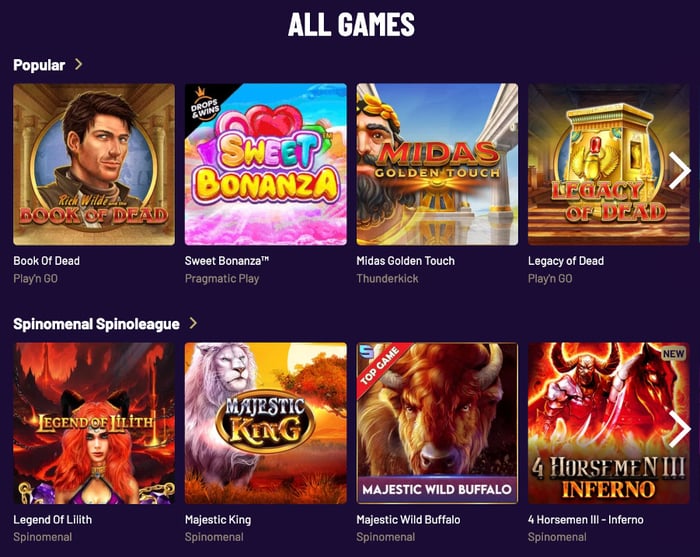Advance the Spinomenal Spinoleague carousel right
Image resolution: width=700 pixels, height=557 pixels.
(679, 429)
